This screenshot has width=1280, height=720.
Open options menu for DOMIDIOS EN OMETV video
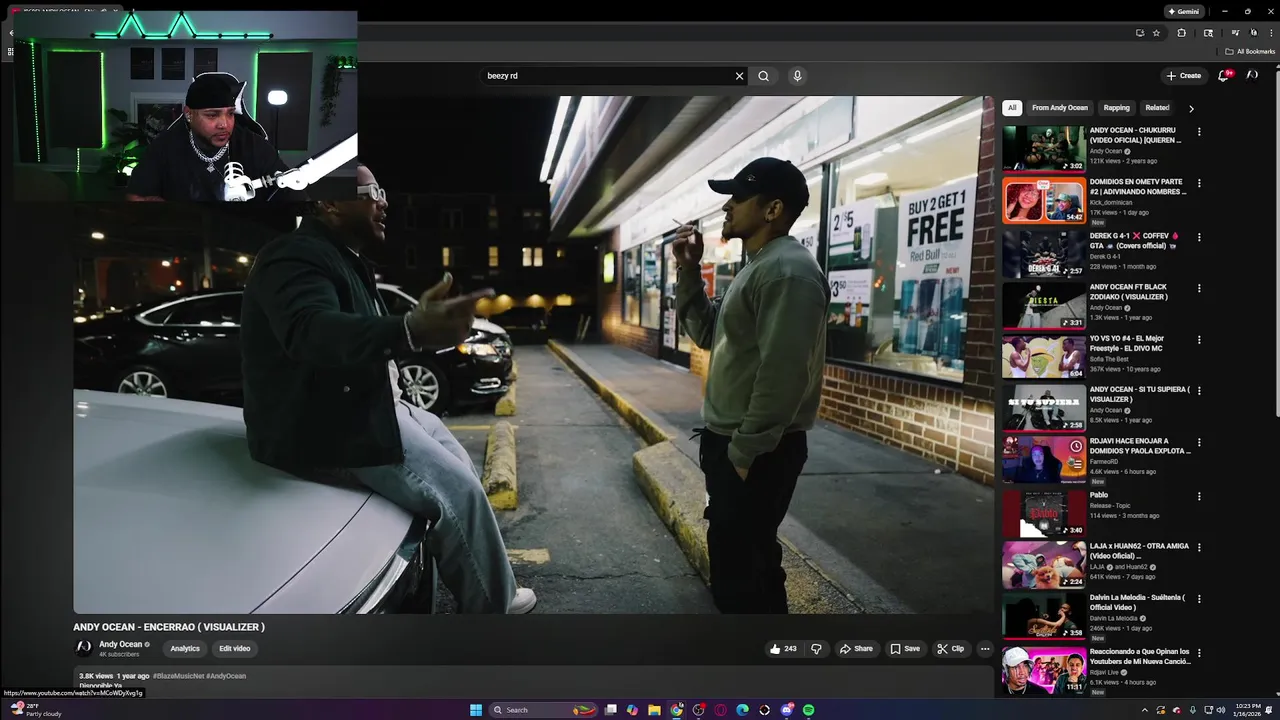1199,184
